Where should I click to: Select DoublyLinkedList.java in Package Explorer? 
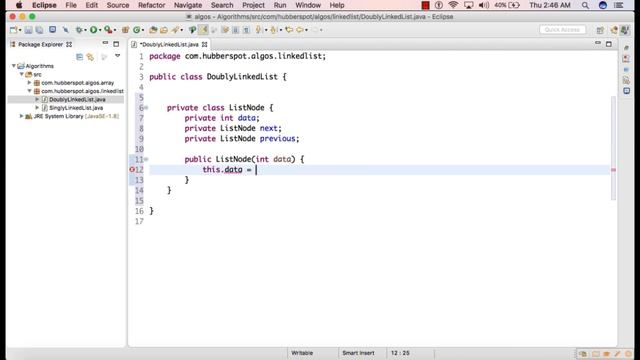[x=77, y=99]
